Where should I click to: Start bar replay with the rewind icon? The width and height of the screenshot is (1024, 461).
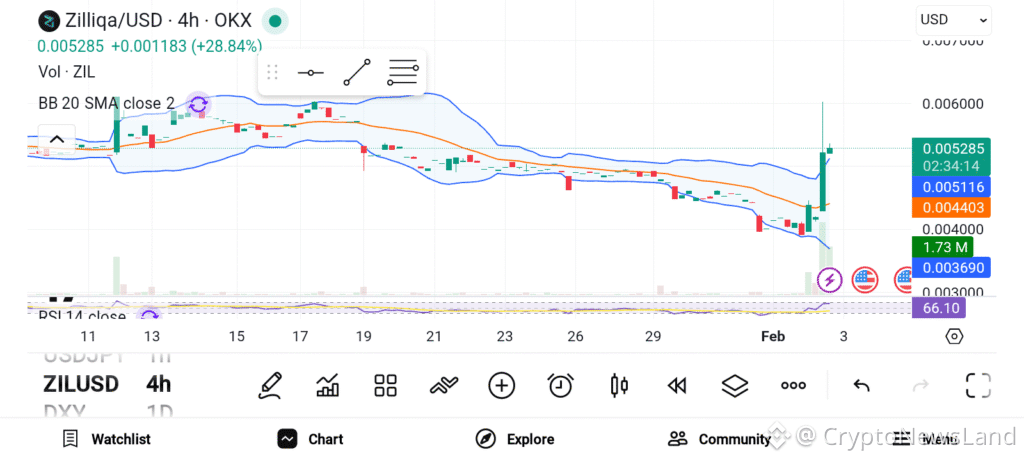tap(677, 386)
